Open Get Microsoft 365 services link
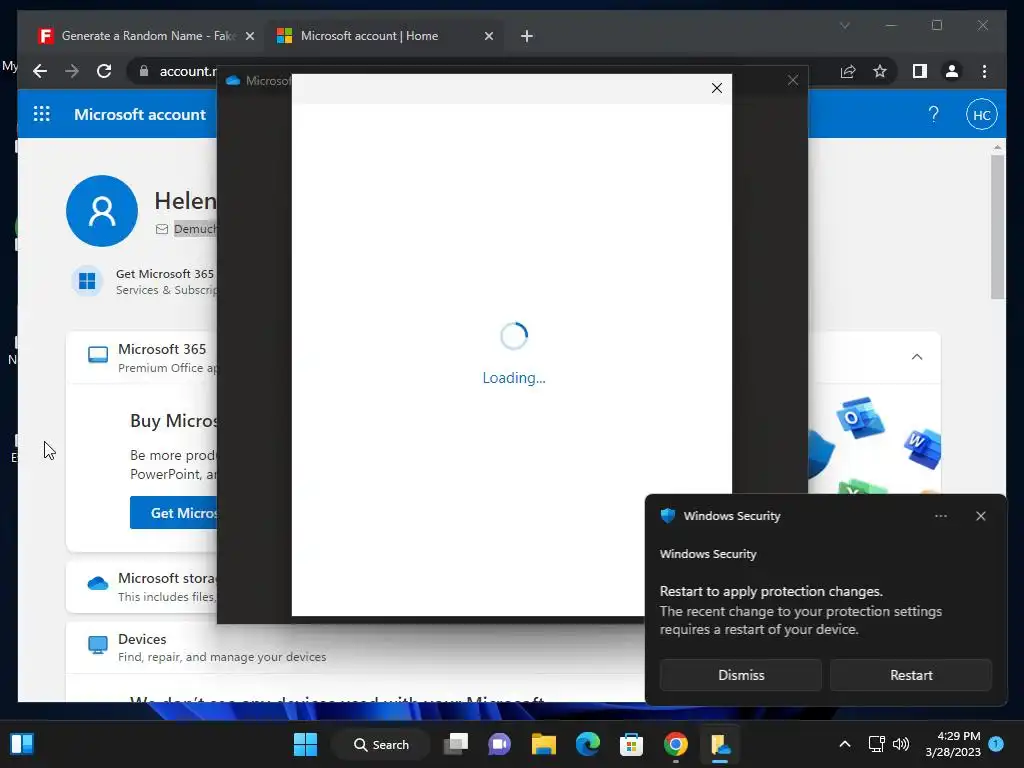The width and height of the screenshot is (1024, 768). 144,281
